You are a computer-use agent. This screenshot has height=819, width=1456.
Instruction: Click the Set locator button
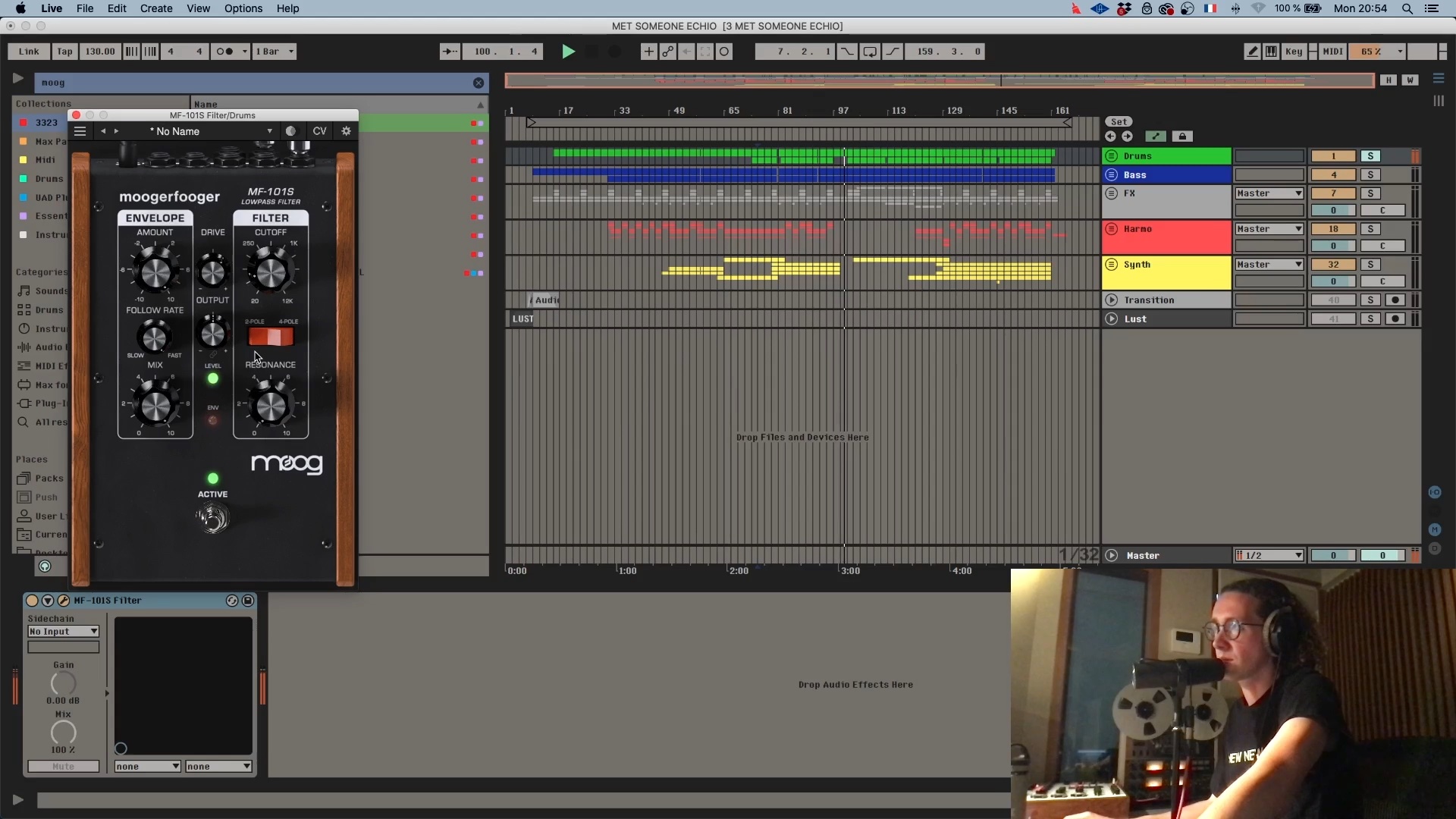click(x=1119, y=122)
